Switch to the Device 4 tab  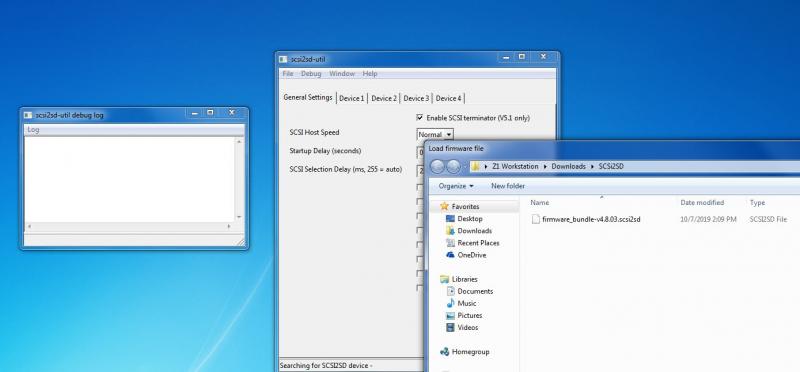pos(448,98)
